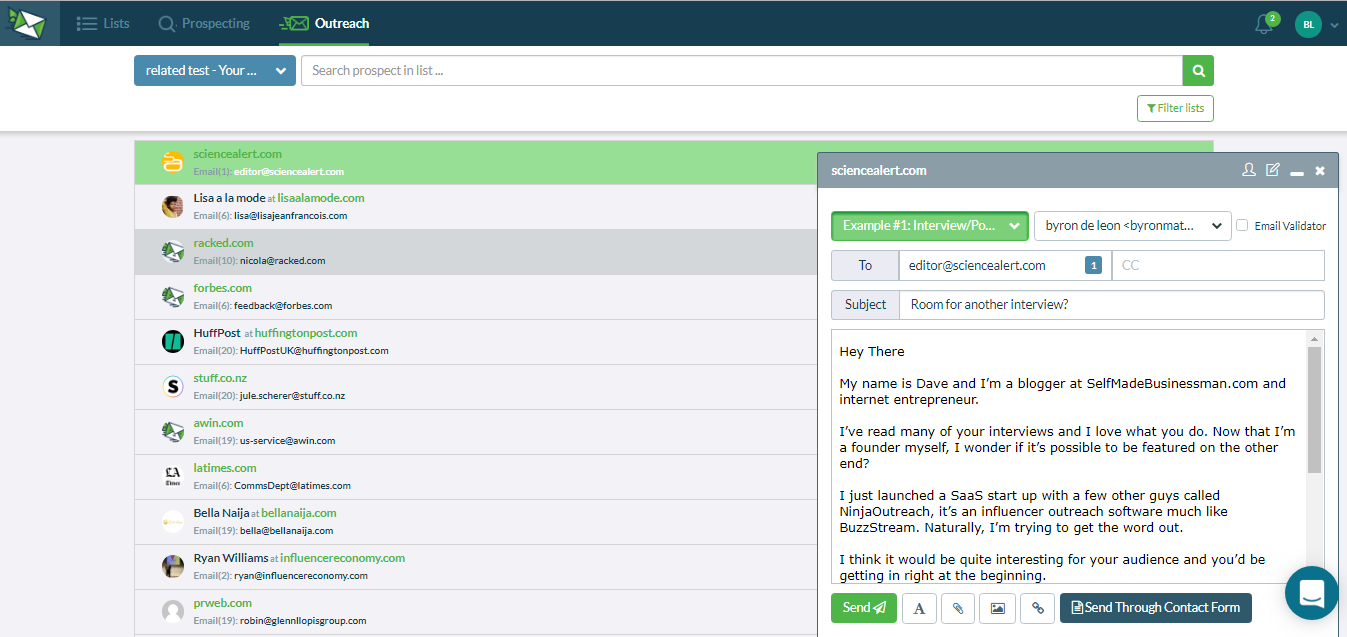The image size is (1347, 637).
Task: Select the stuff.co.nz prospect title
Action: [x=220, y=378]
